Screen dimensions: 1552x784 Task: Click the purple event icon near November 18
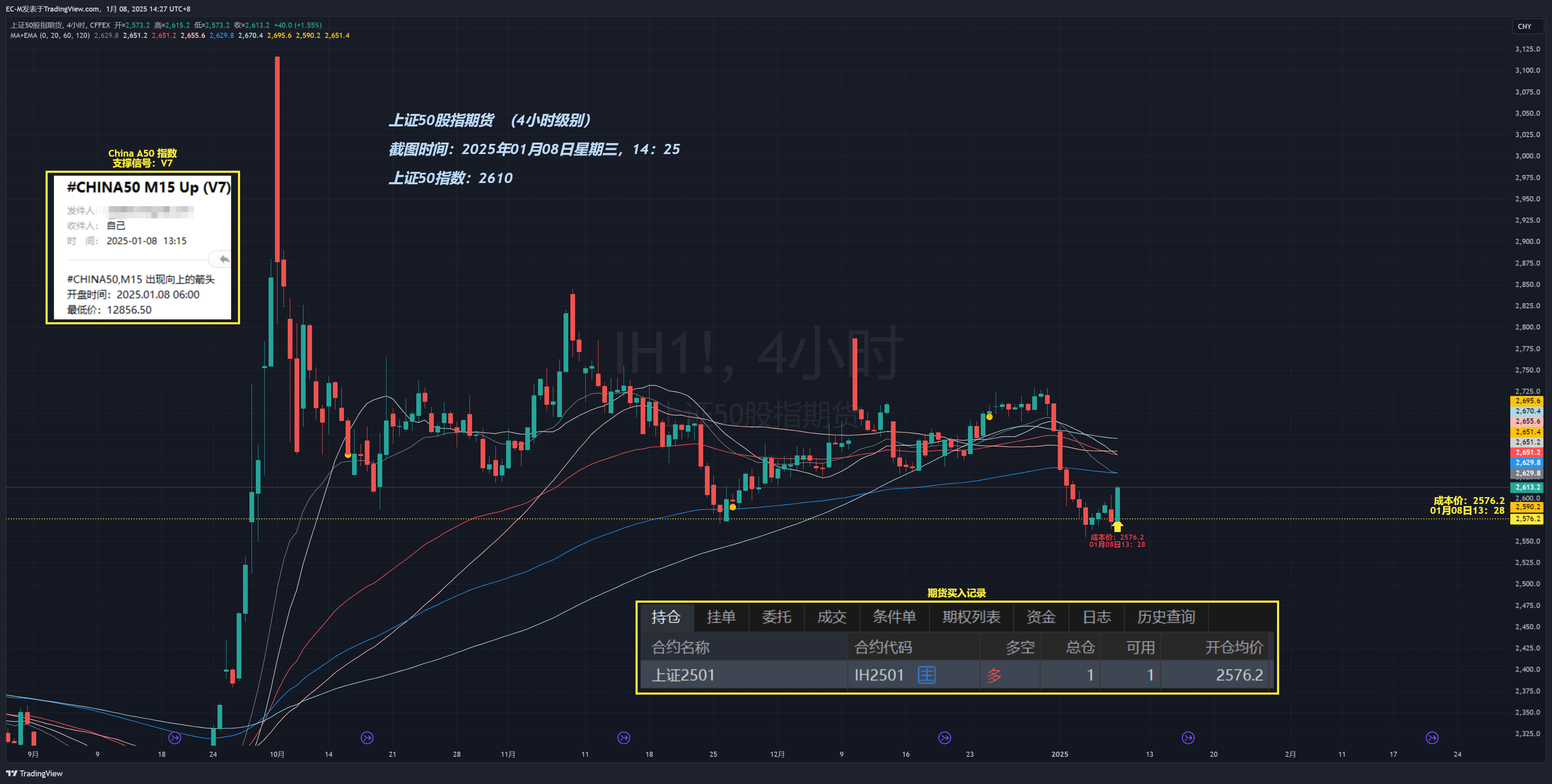click(624, 738)
